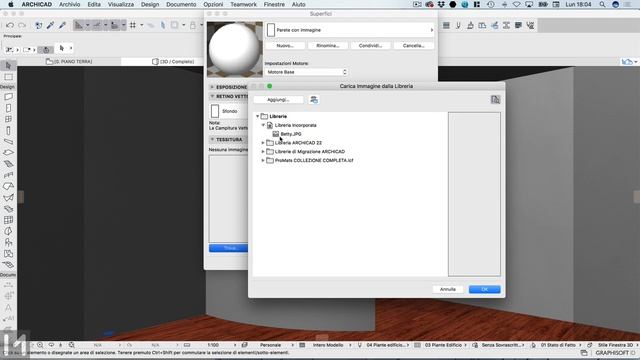Viewport: 640px width, 360px height.
Task: Open the Visualizza menu
Action: tap(121, 4)
